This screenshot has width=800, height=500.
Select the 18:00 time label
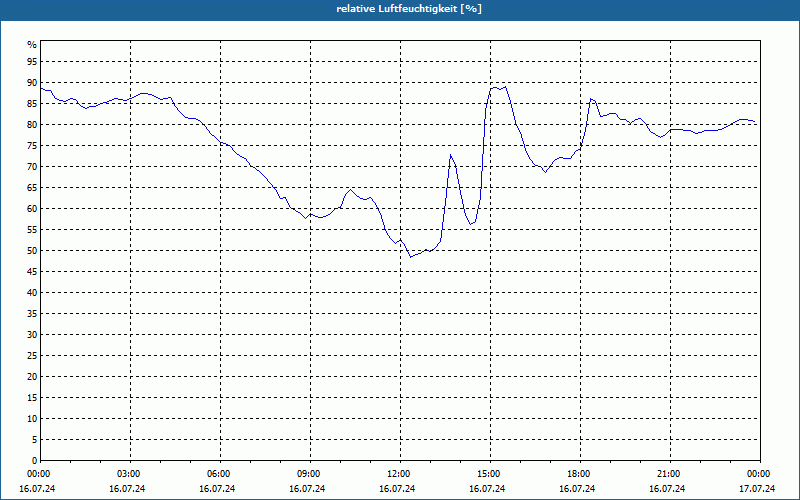click(578, 474)
